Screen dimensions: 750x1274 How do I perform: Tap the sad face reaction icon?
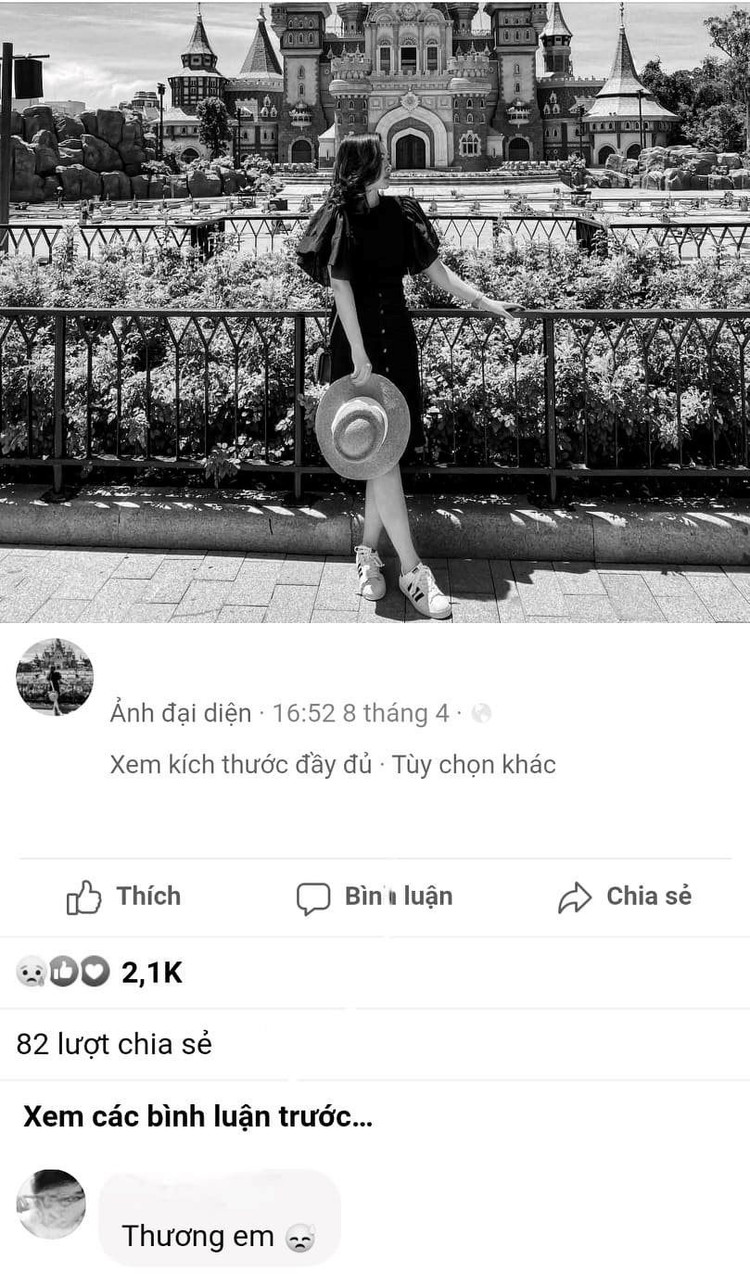click(31, 972)
